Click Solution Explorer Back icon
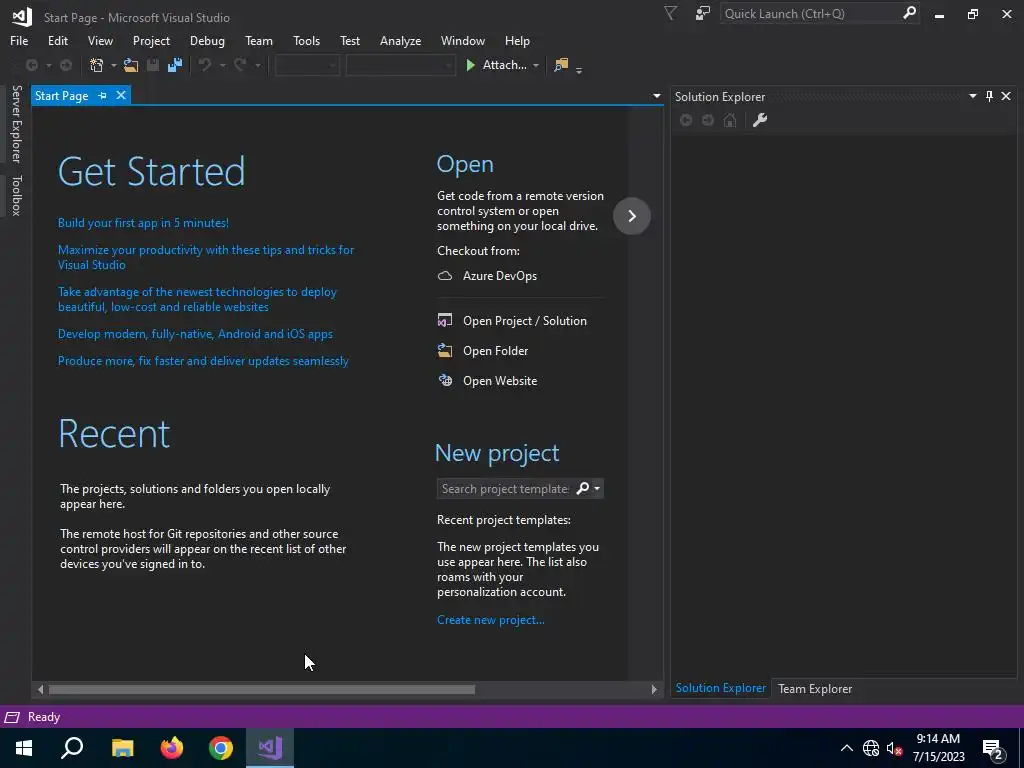 point(686,120)
